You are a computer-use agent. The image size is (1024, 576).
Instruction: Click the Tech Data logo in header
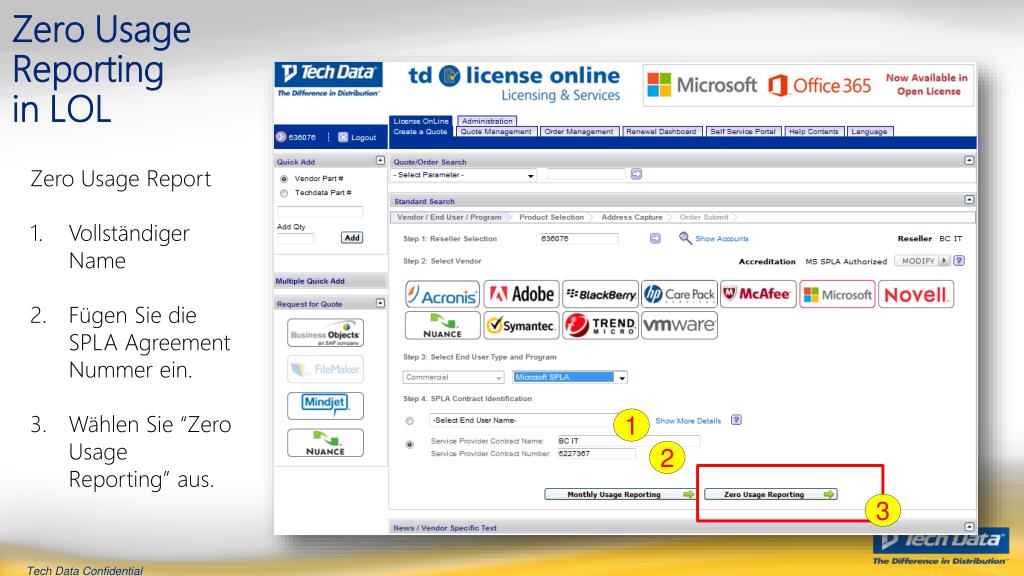click(328, 80)
